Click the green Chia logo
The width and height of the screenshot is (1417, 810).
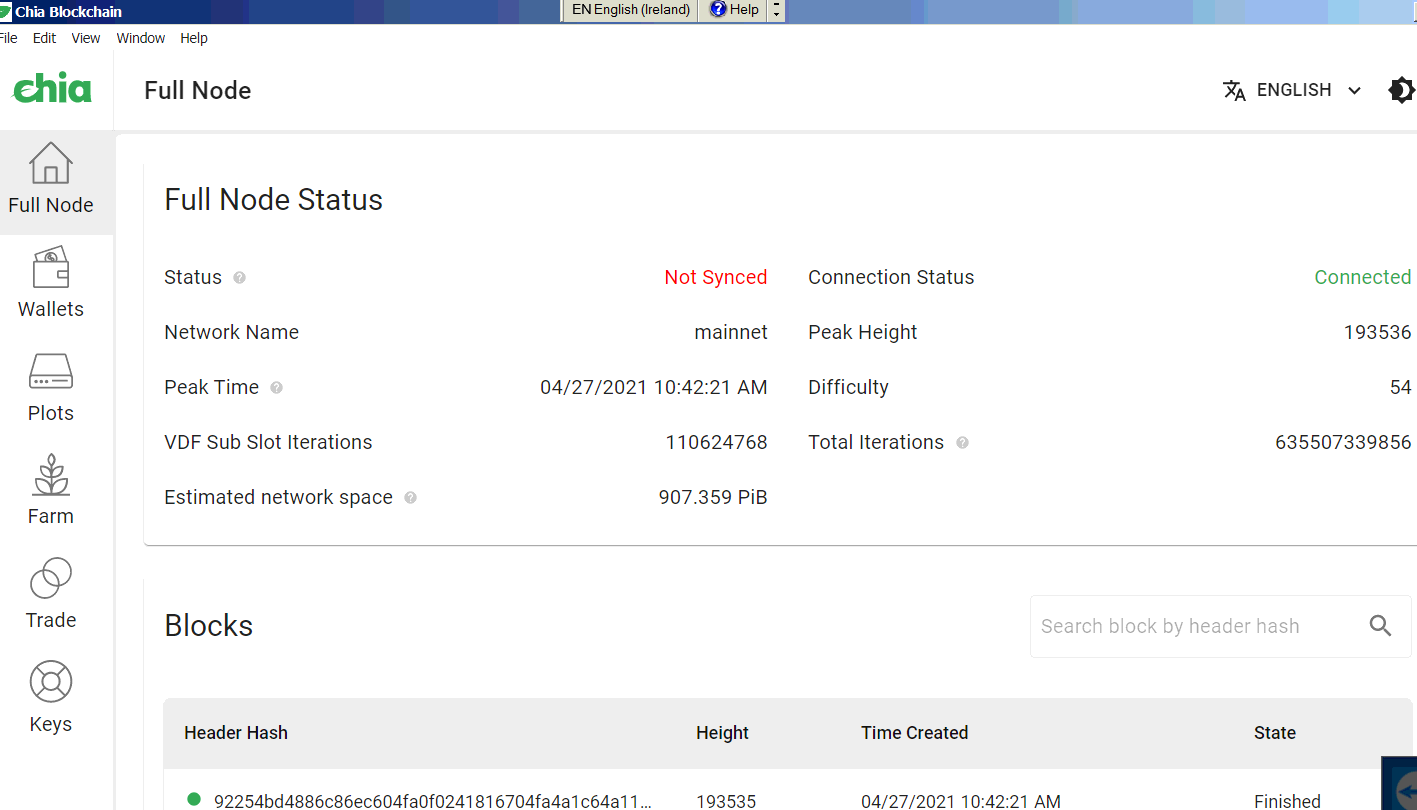pyautogui.click(x=52, y=88)
